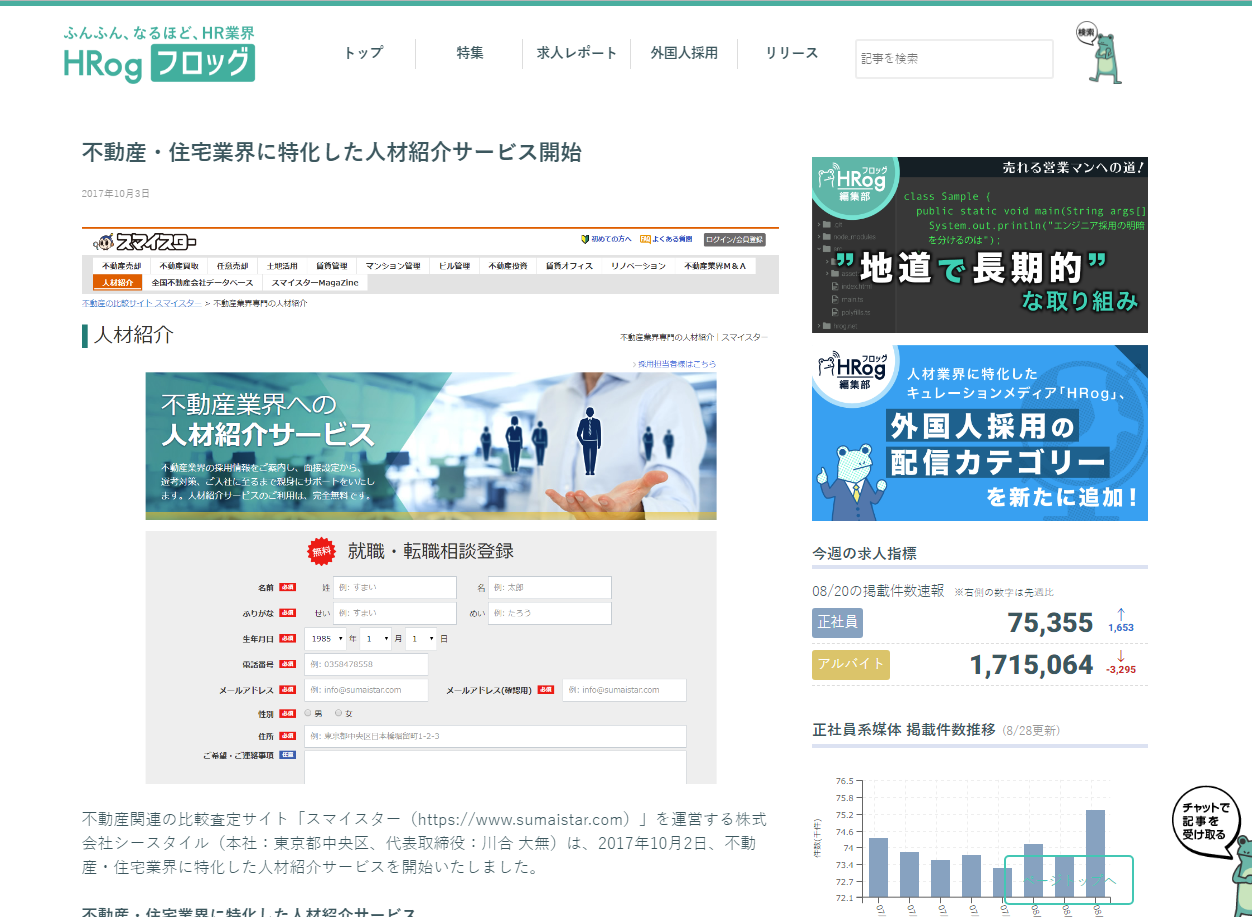The height and width of the screenshot is (917, 1252).
Task: Open the birth day dropdown before 日
Action: pos(420,638)
